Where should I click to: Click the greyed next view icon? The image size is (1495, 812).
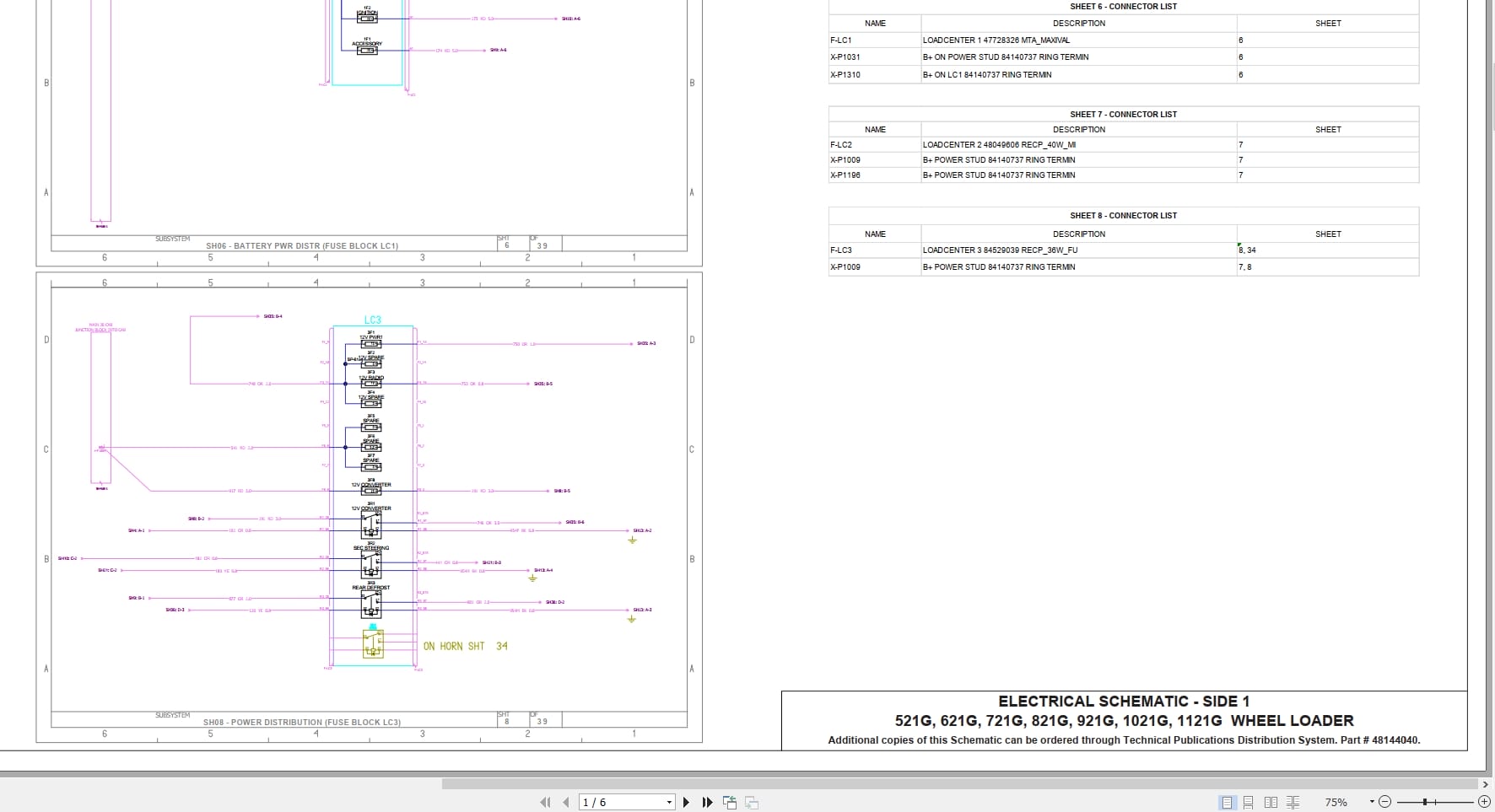[752, 802]
